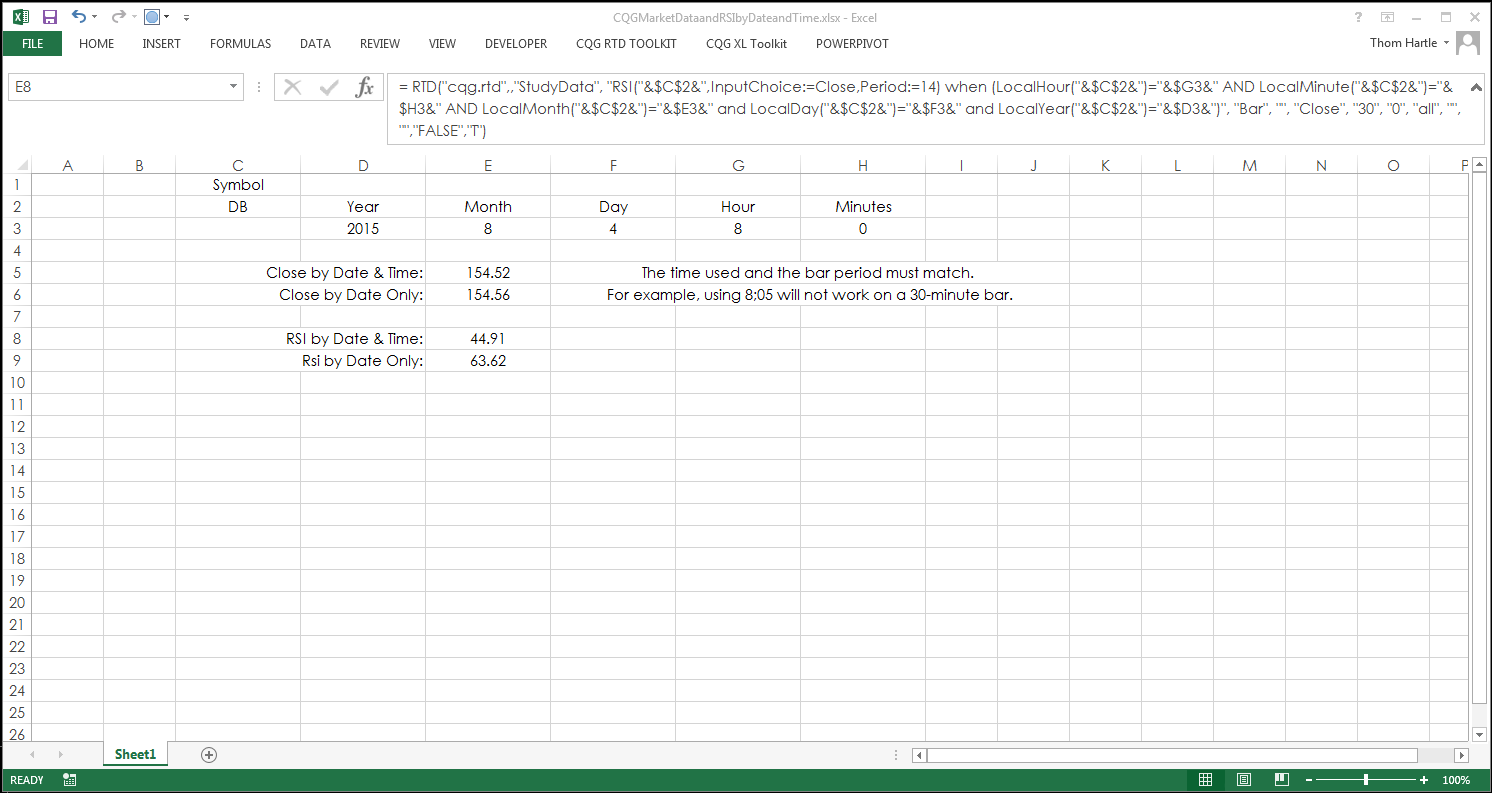Confirm formula entry with the checkmark
The width and height of the screenshot is (1492, 793).
(x=329, y=87)
